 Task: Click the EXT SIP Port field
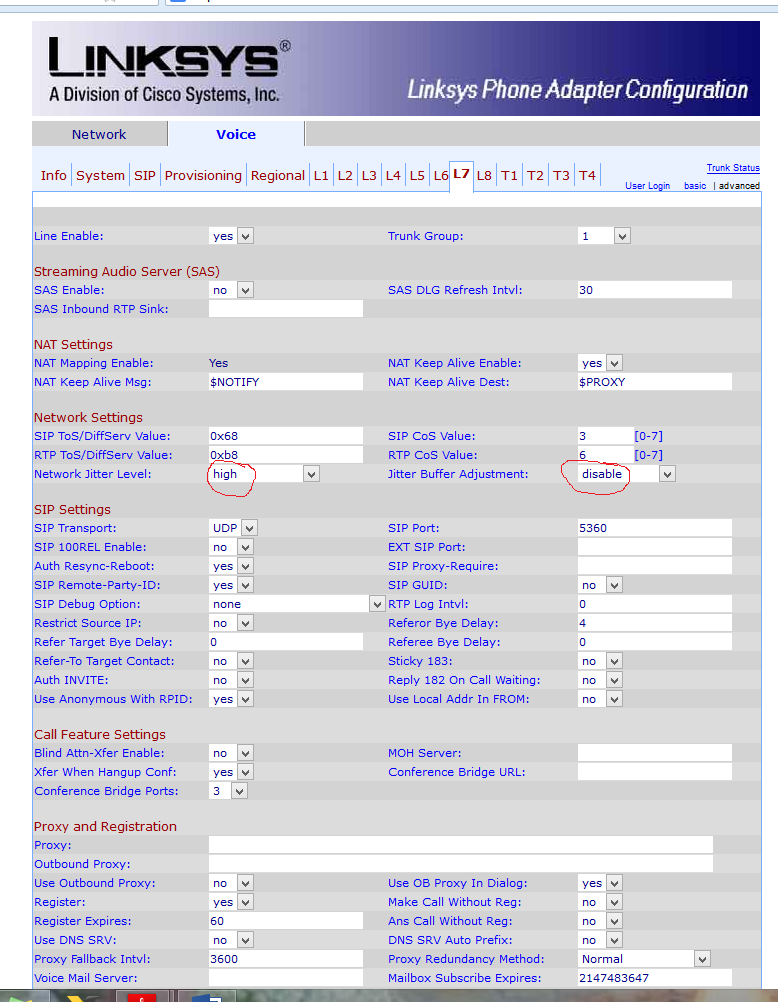coord(655,547)
